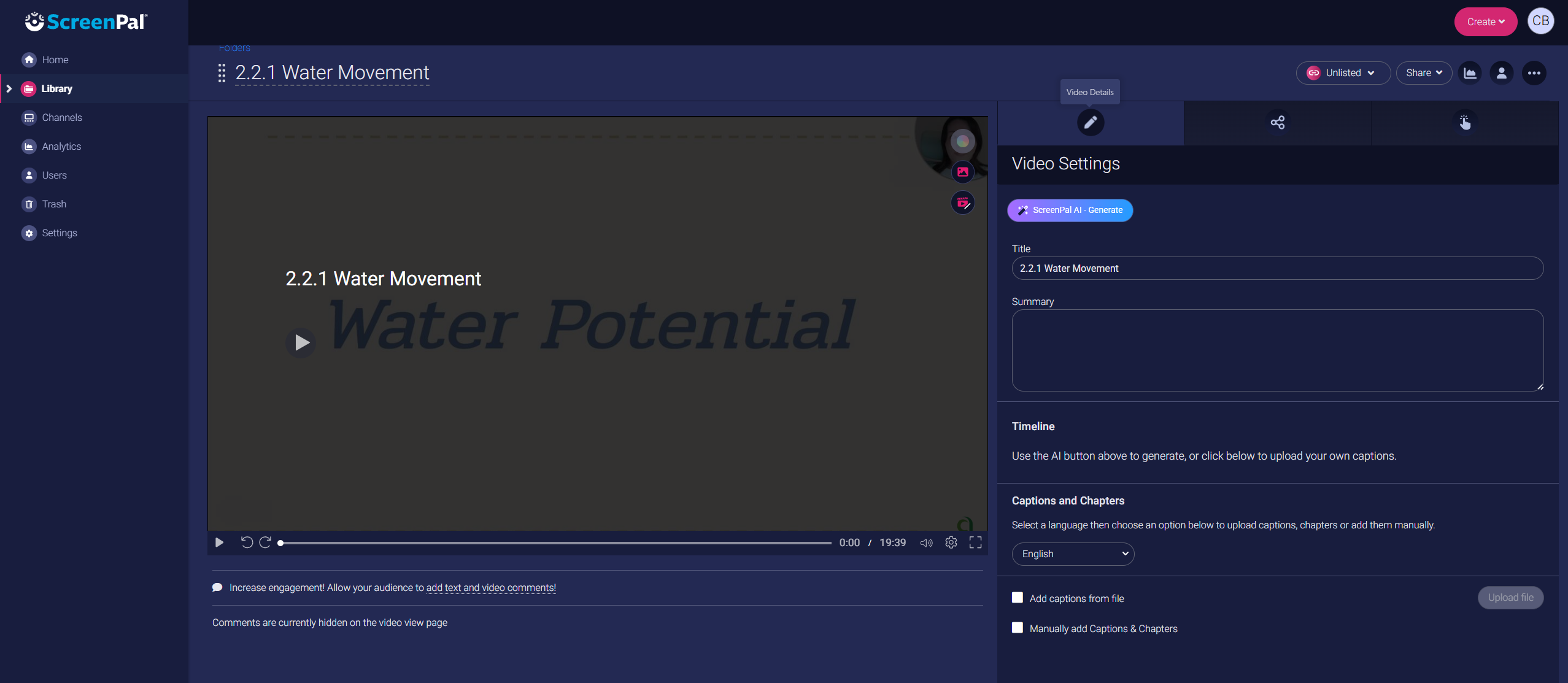The width and height of the screenshot is (1568, 683).
Task: Check Manually add Captions & Chapters
Action: [x=1017, y=627]
